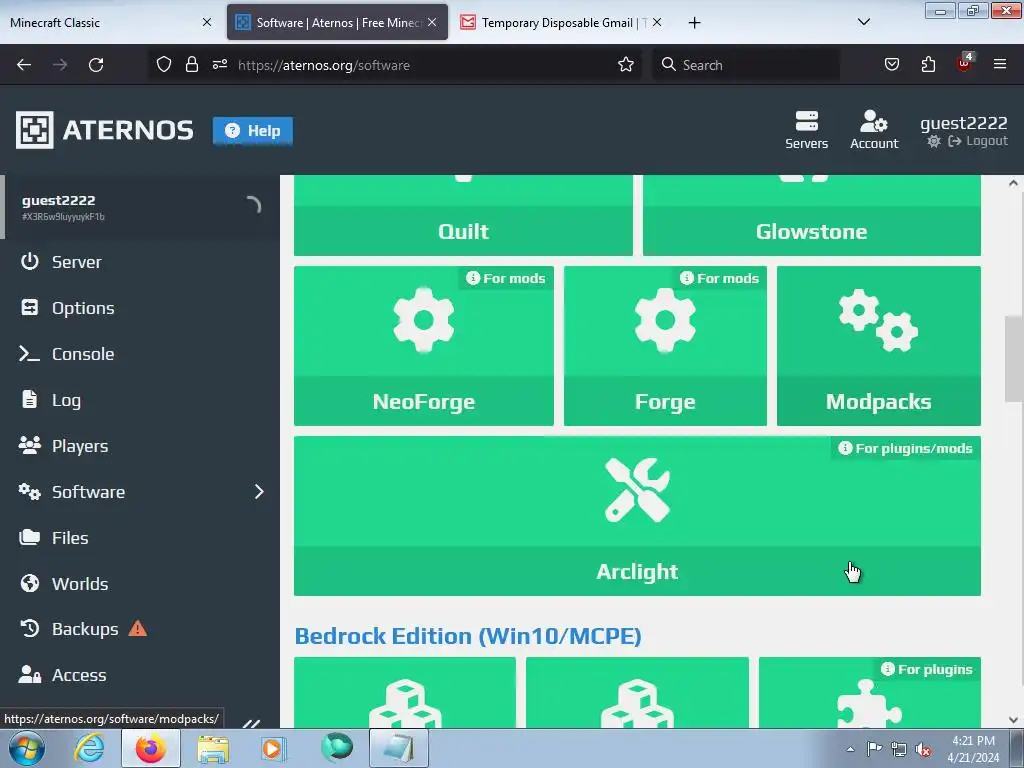Click the 'For plugins/mods' info badge
This screenshot has height=768, width=1024.
[905, 449]
